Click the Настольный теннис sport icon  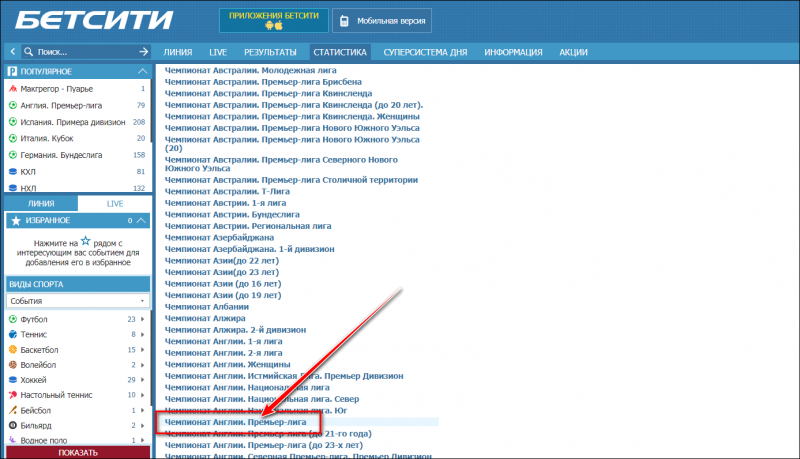coord(13,395)
